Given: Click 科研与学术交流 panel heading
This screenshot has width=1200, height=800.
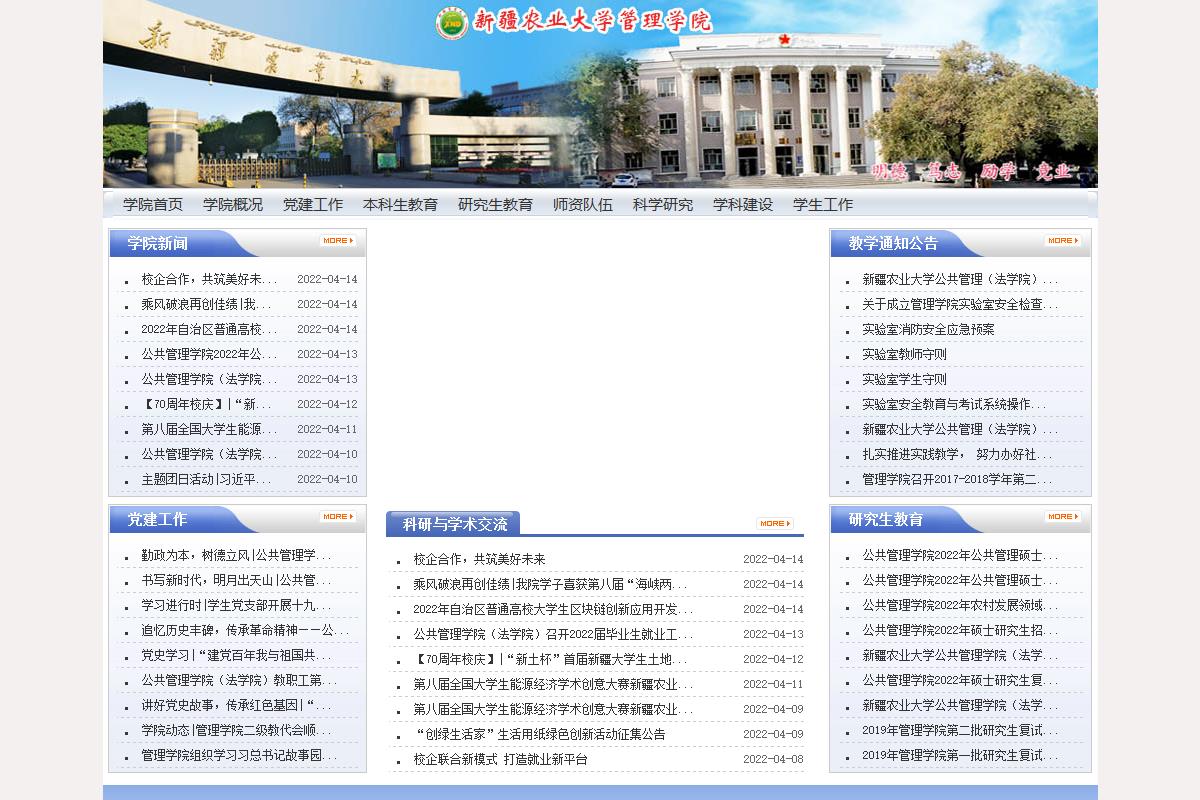Looking at the screenshot, I should pyautogui.click(x=455, y=524).
